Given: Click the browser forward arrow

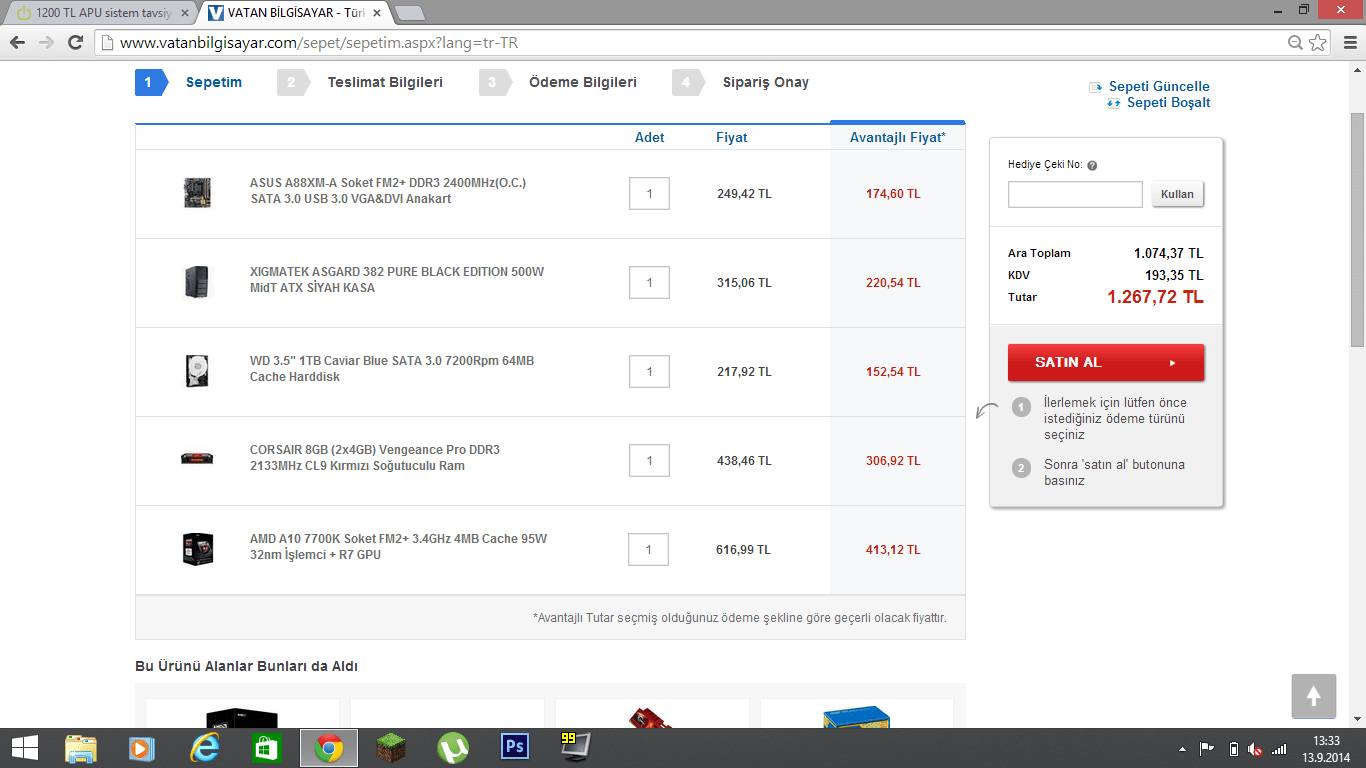Looking at the screenshot, I should (x=46, y=43).
